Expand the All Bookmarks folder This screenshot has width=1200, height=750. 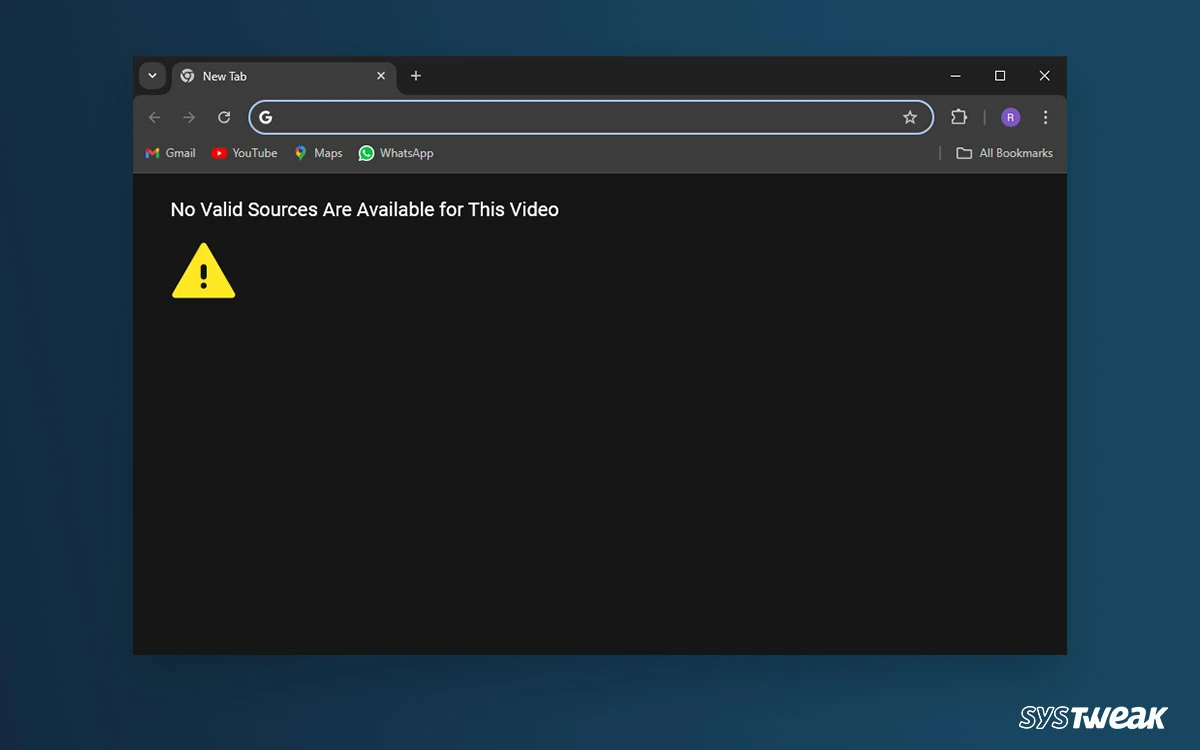point(1005,153)
